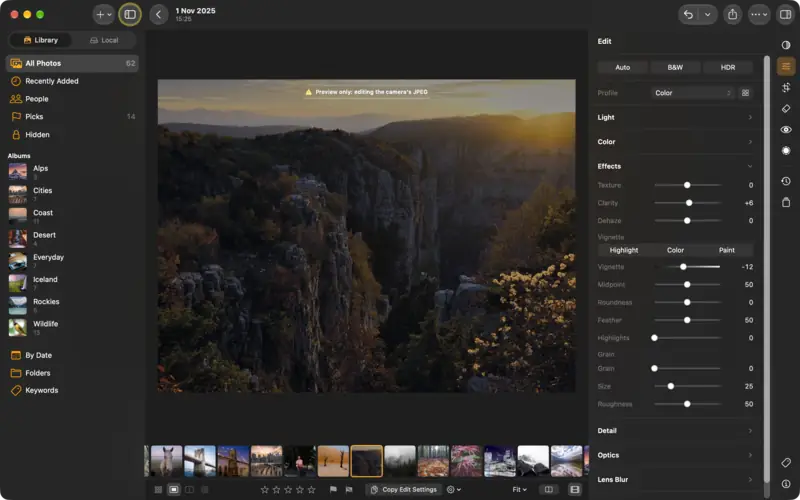Open the Profile Color dropdown
This screenshot has width=800, height=500.
tap(693, 93)
